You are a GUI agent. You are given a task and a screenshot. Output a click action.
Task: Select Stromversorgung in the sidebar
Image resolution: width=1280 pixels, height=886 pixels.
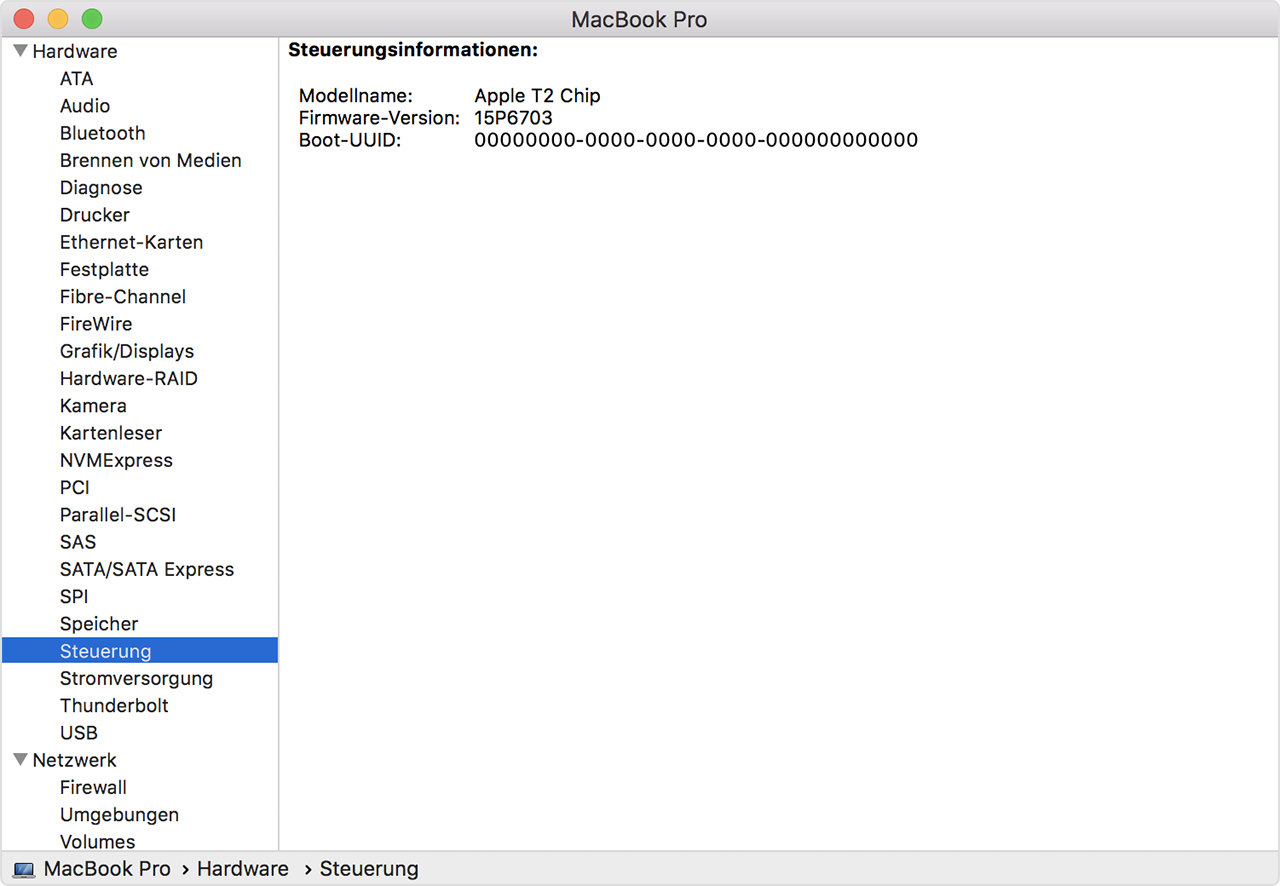point(136,678)
